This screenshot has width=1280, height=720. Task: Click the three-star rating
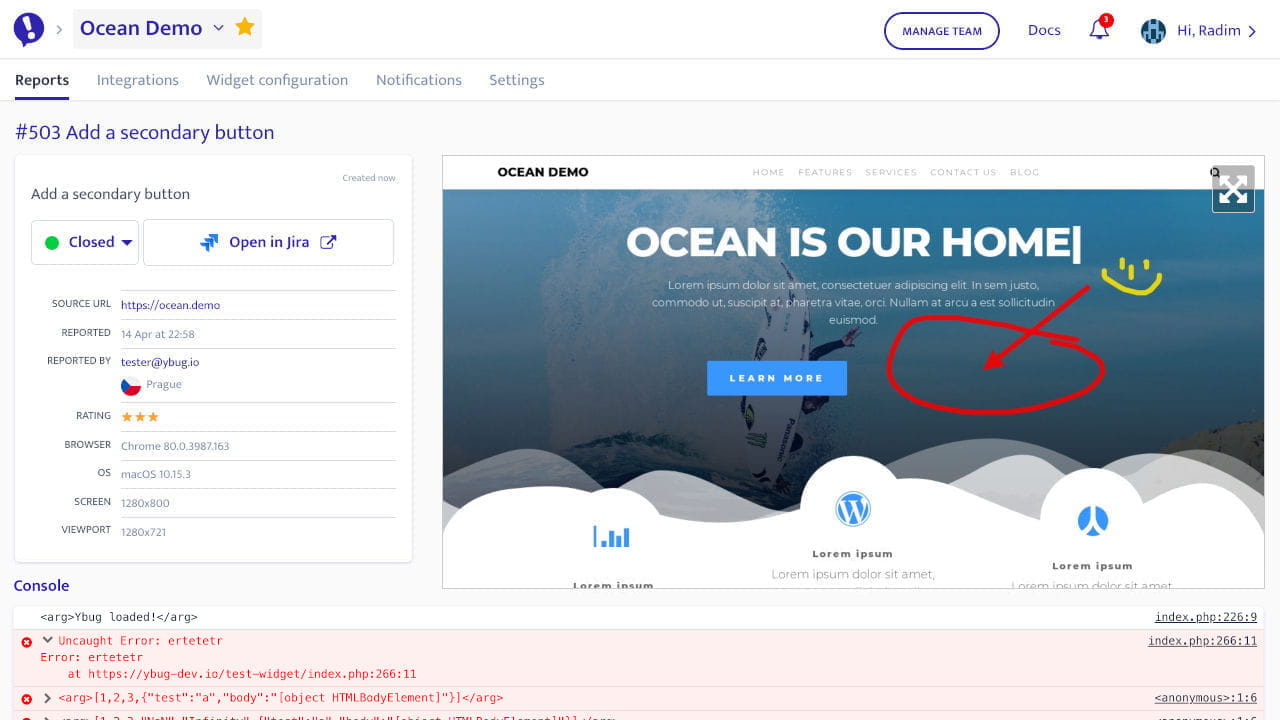tap(140, 417)
